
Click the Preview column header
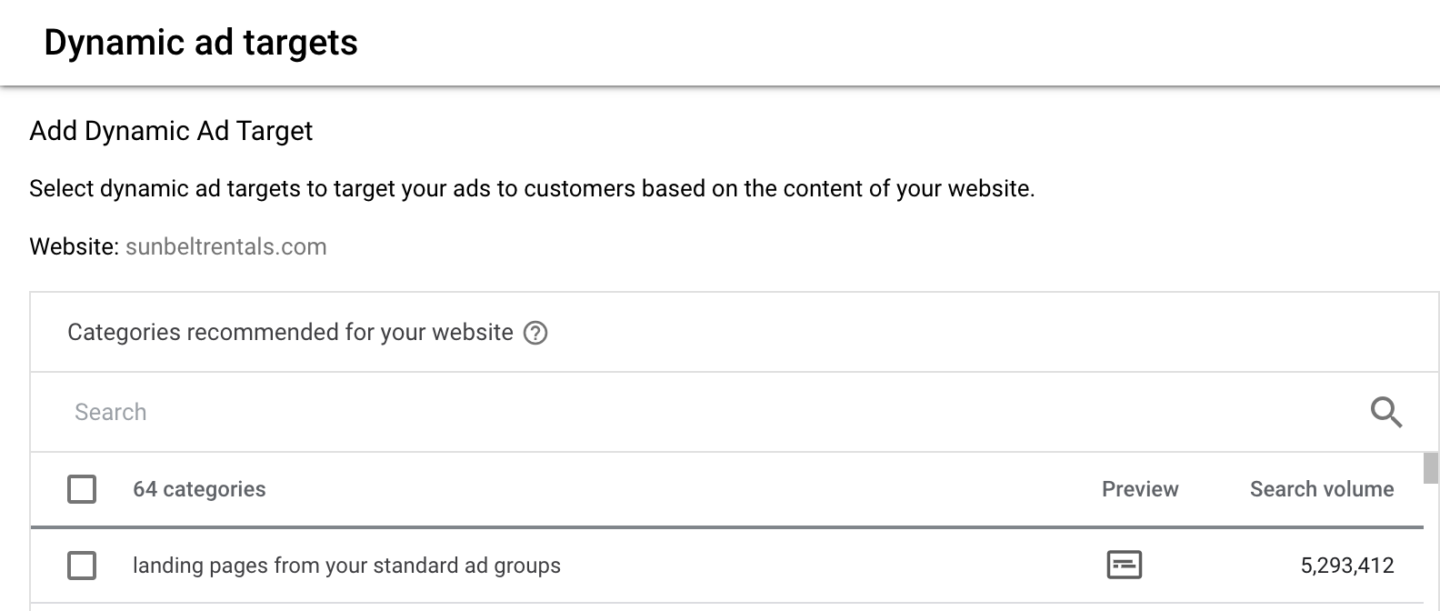tap(1140, 489)
